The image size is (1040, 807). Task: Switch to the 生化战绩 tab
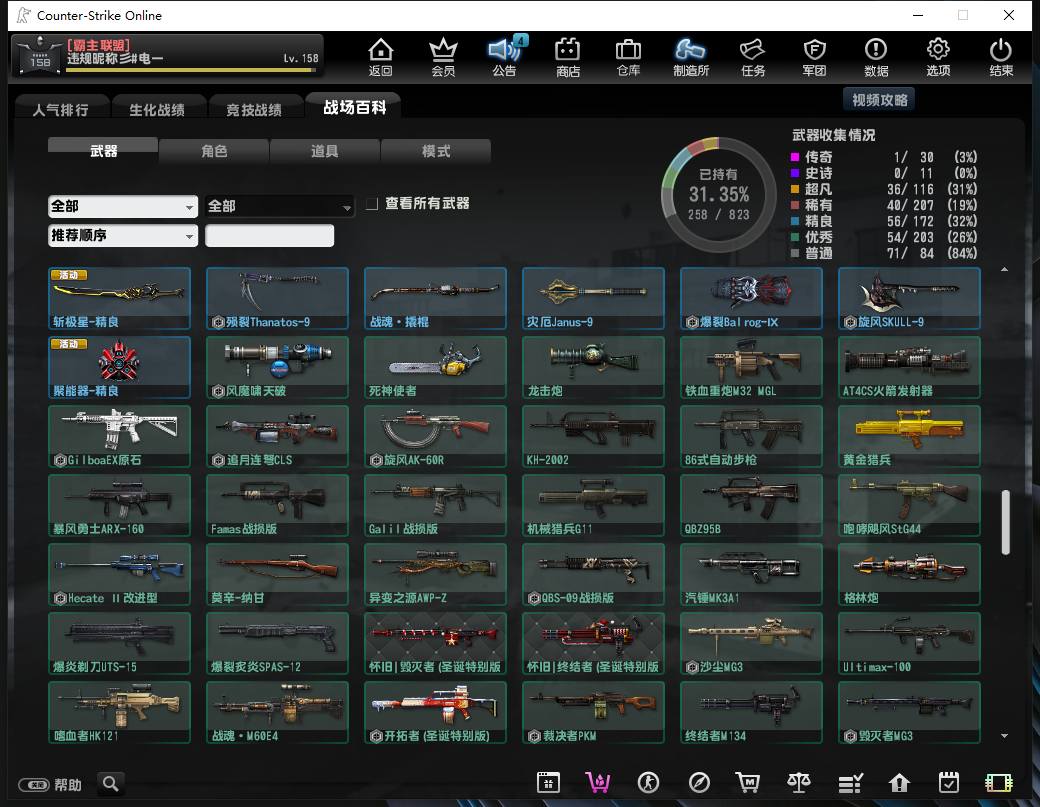157,109
